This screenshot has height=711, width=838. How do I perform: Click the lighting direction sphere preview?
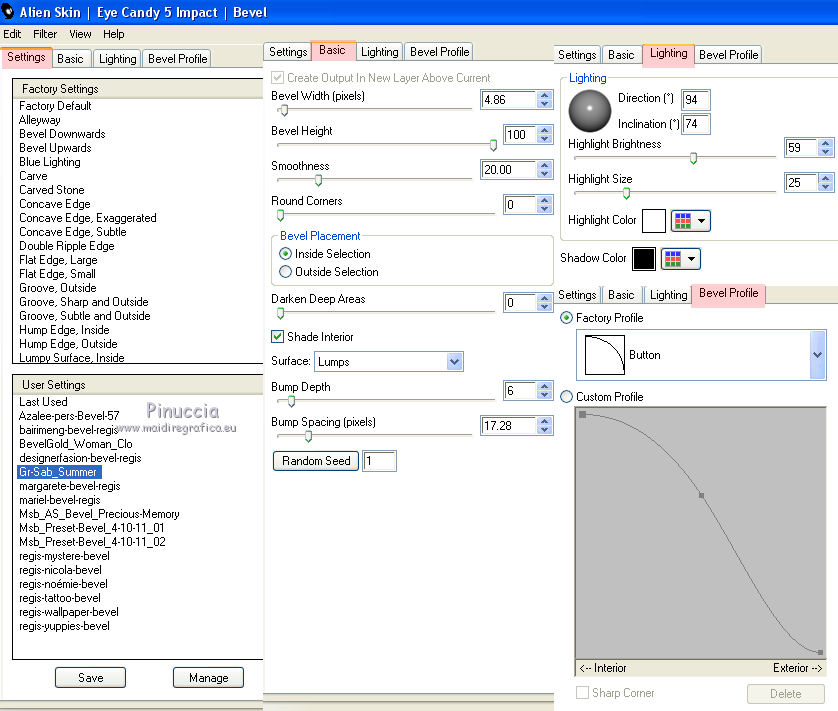590,110
